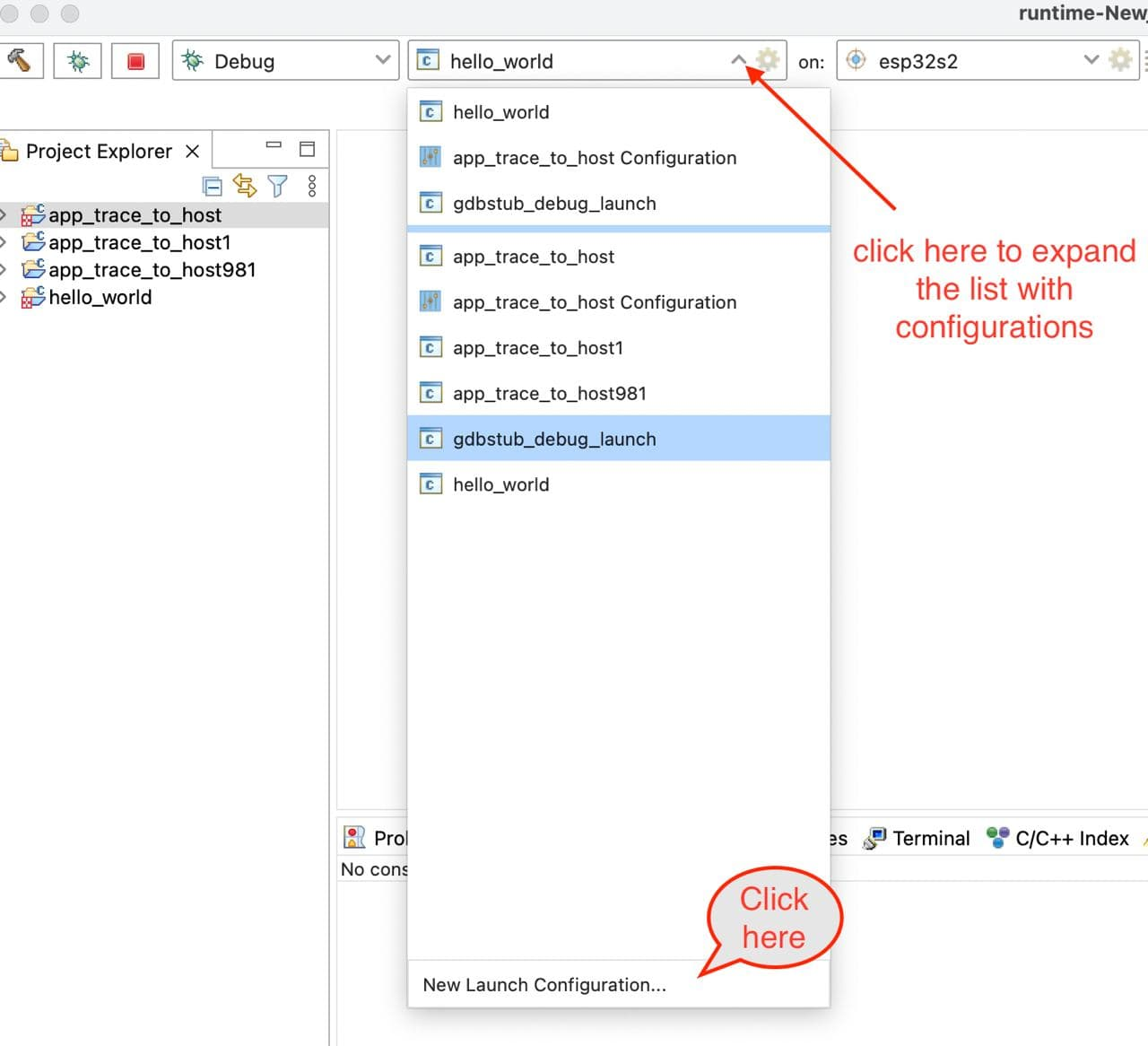Maximize the Project Explorer panel

click(x=307, y=149)
